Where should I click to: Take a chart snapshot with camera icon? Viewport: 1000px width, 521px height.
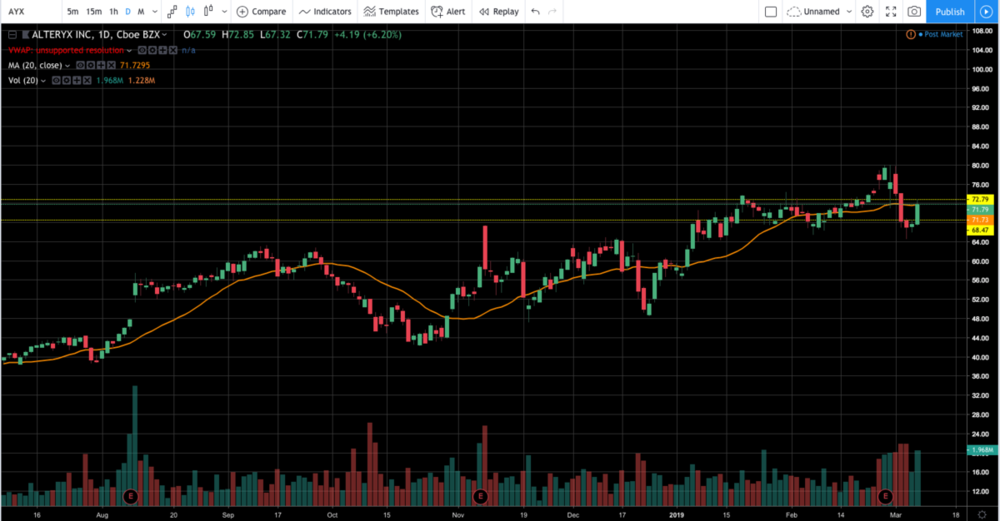click(x=914, y=12)
